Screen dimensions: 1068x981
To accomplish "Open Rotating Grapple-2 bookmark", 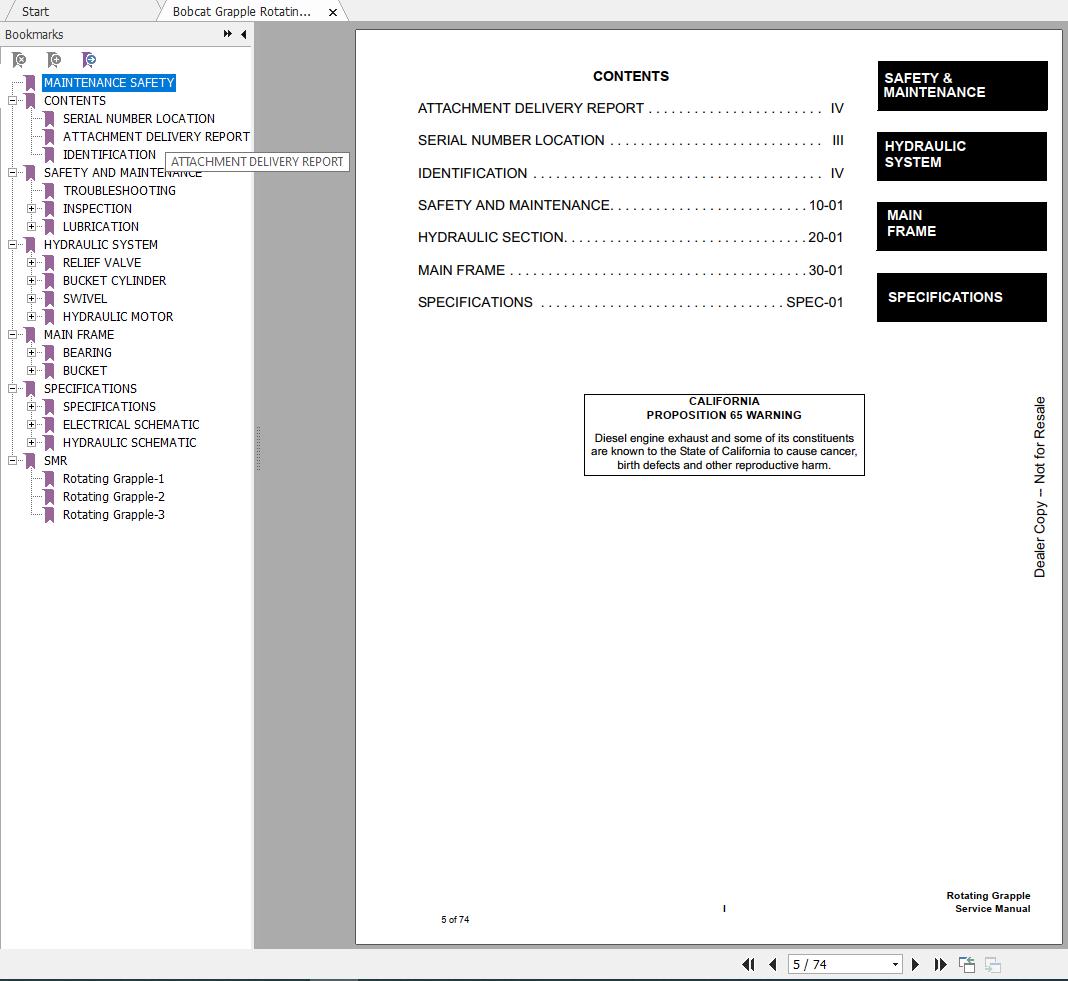I will [x=113, y=497].
